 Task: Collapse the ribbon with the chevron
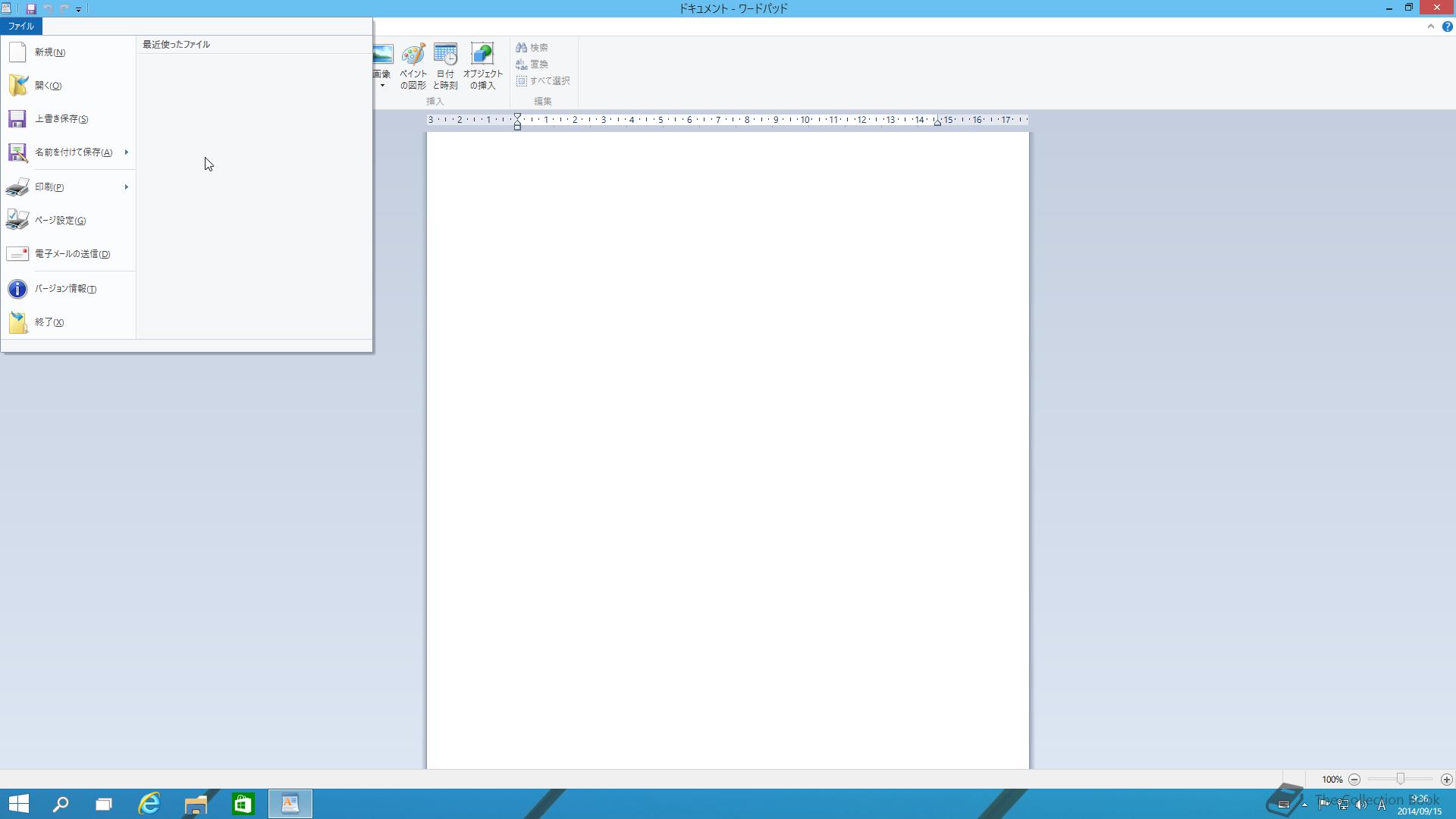[1430, 27]
